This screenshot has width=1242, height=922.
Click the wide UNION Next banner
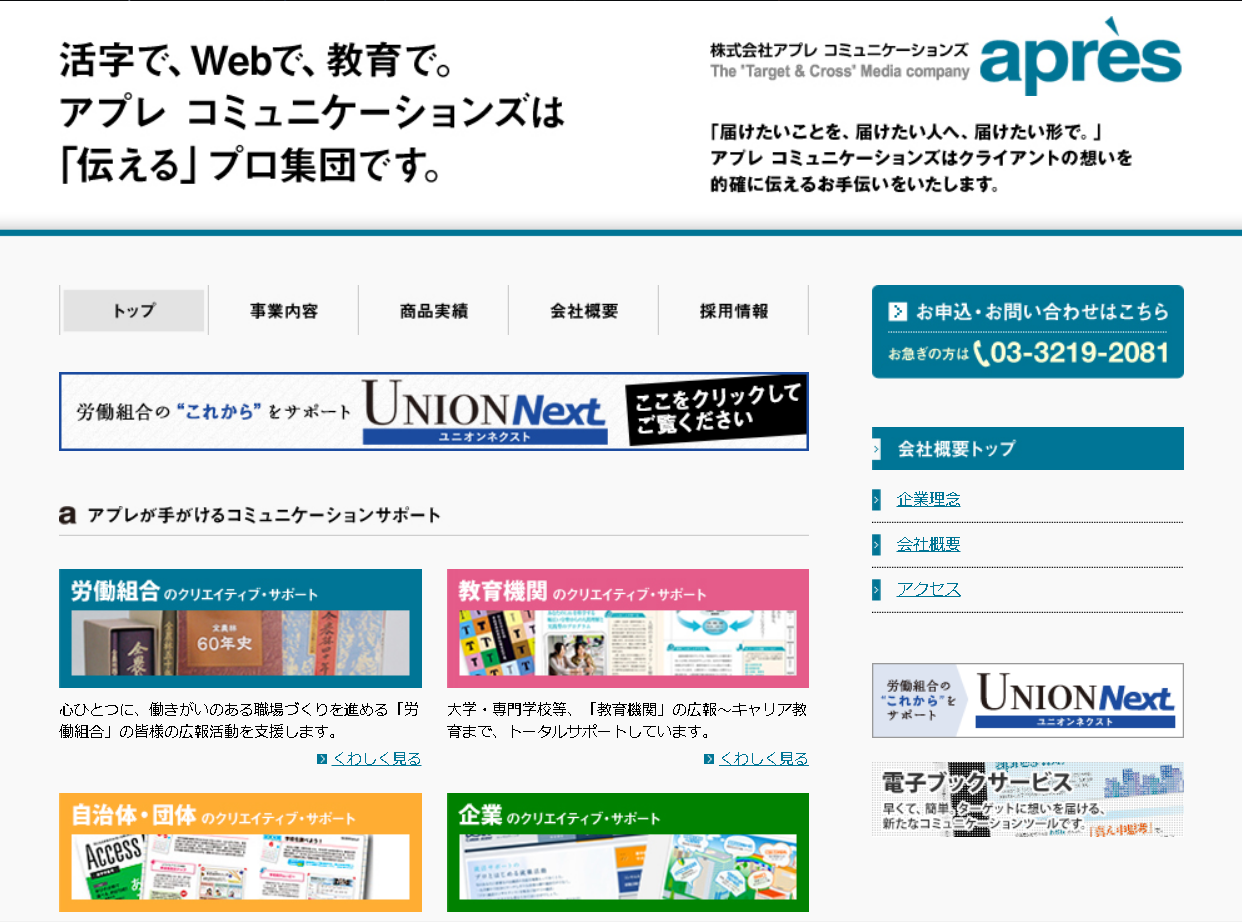[433, 411]
